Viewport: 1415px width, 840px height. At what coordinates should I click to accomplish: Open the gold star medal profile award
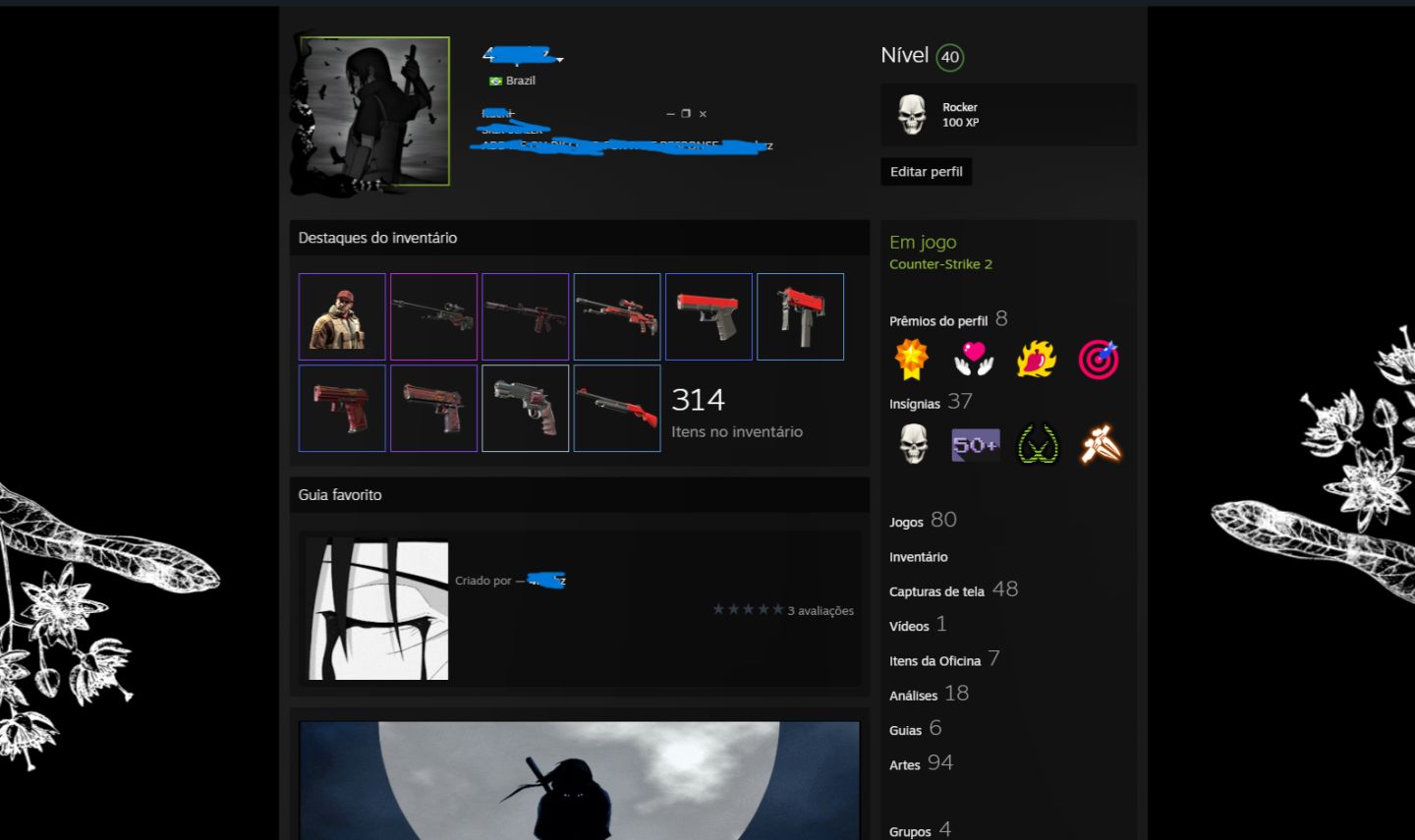click(912, 360)
